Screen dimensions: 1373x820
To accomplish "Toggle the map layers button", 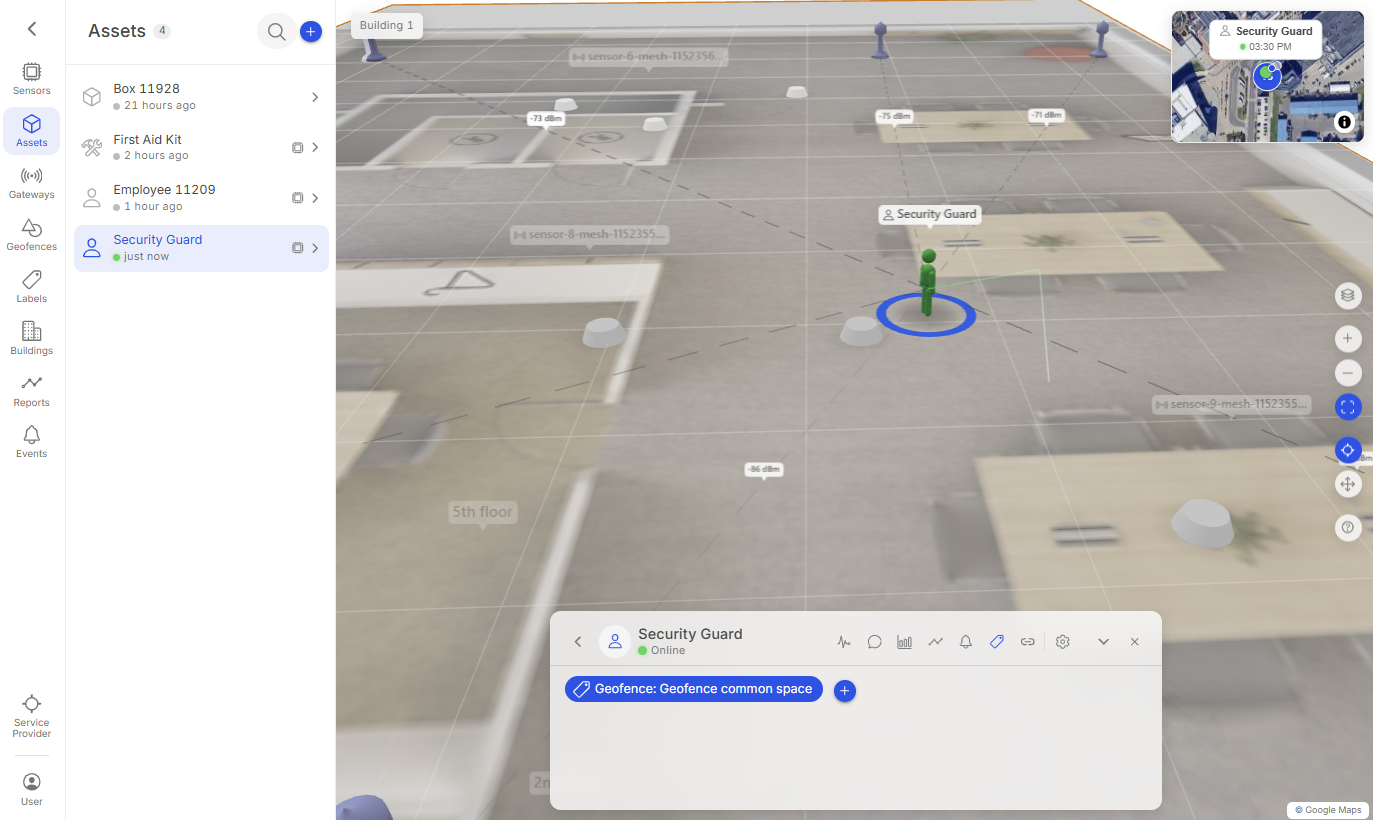I will pyautogui.click(x=1348, y=295).
